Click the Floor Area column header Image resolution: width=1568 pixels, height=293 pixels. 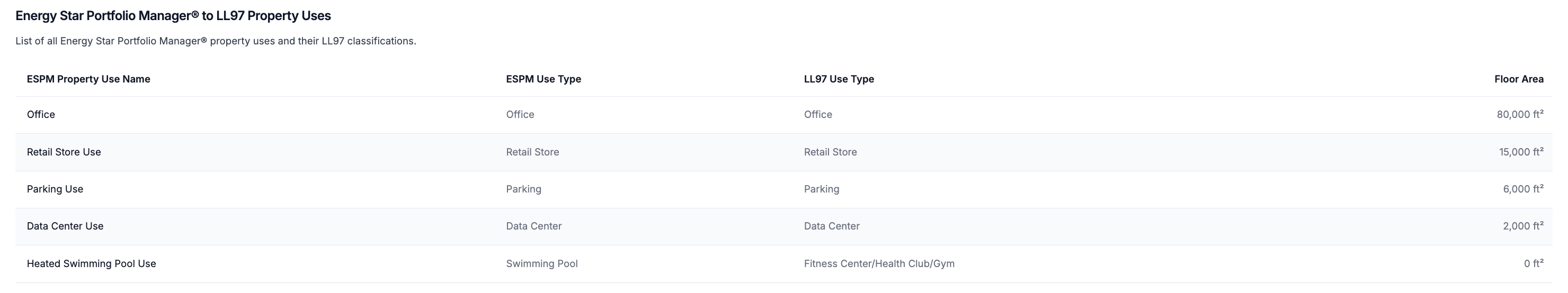click(x=1518, y=79)
